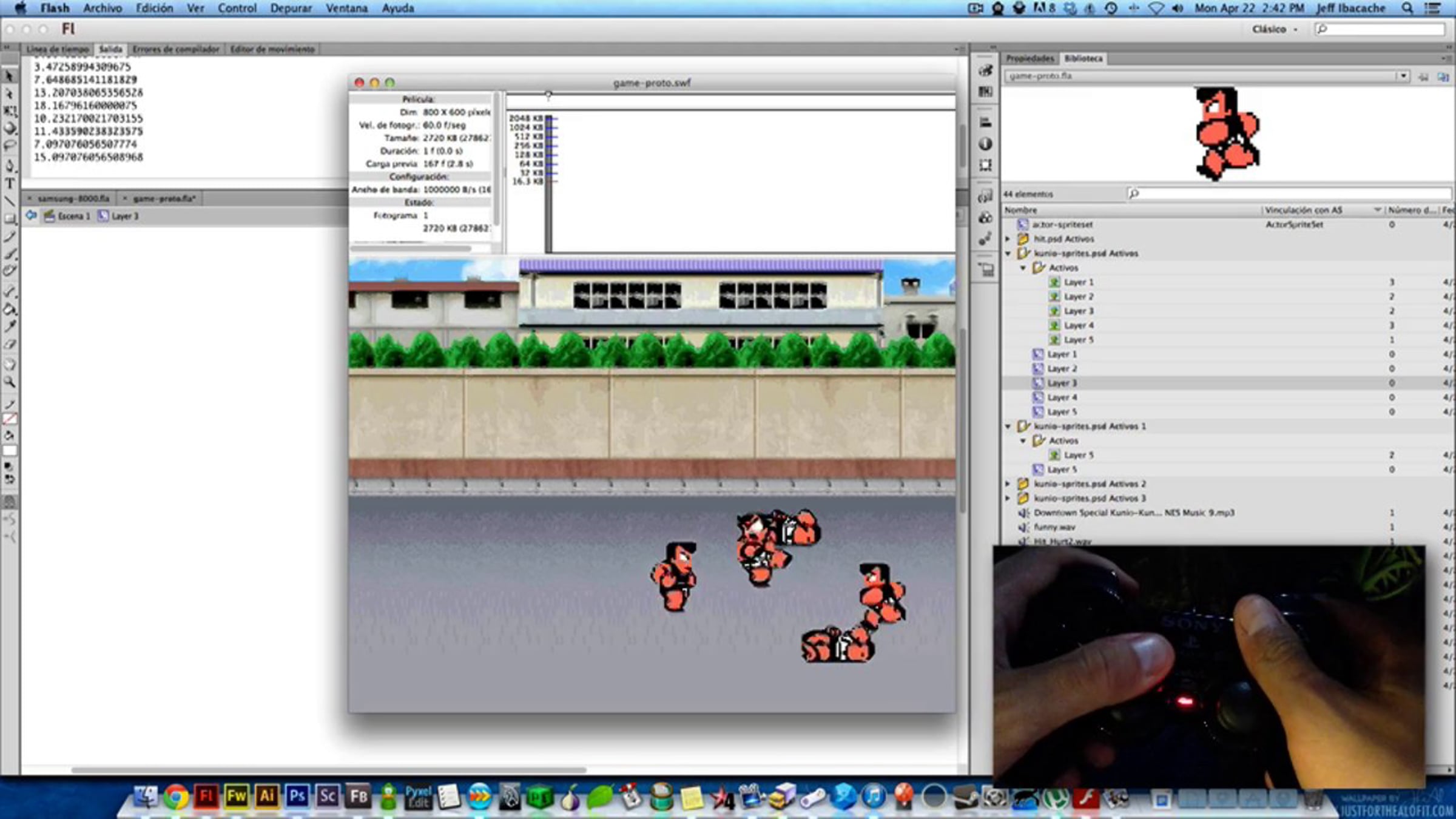Collapse the kunio-sprites.psd Activos folder

[x=1008, y=254]
